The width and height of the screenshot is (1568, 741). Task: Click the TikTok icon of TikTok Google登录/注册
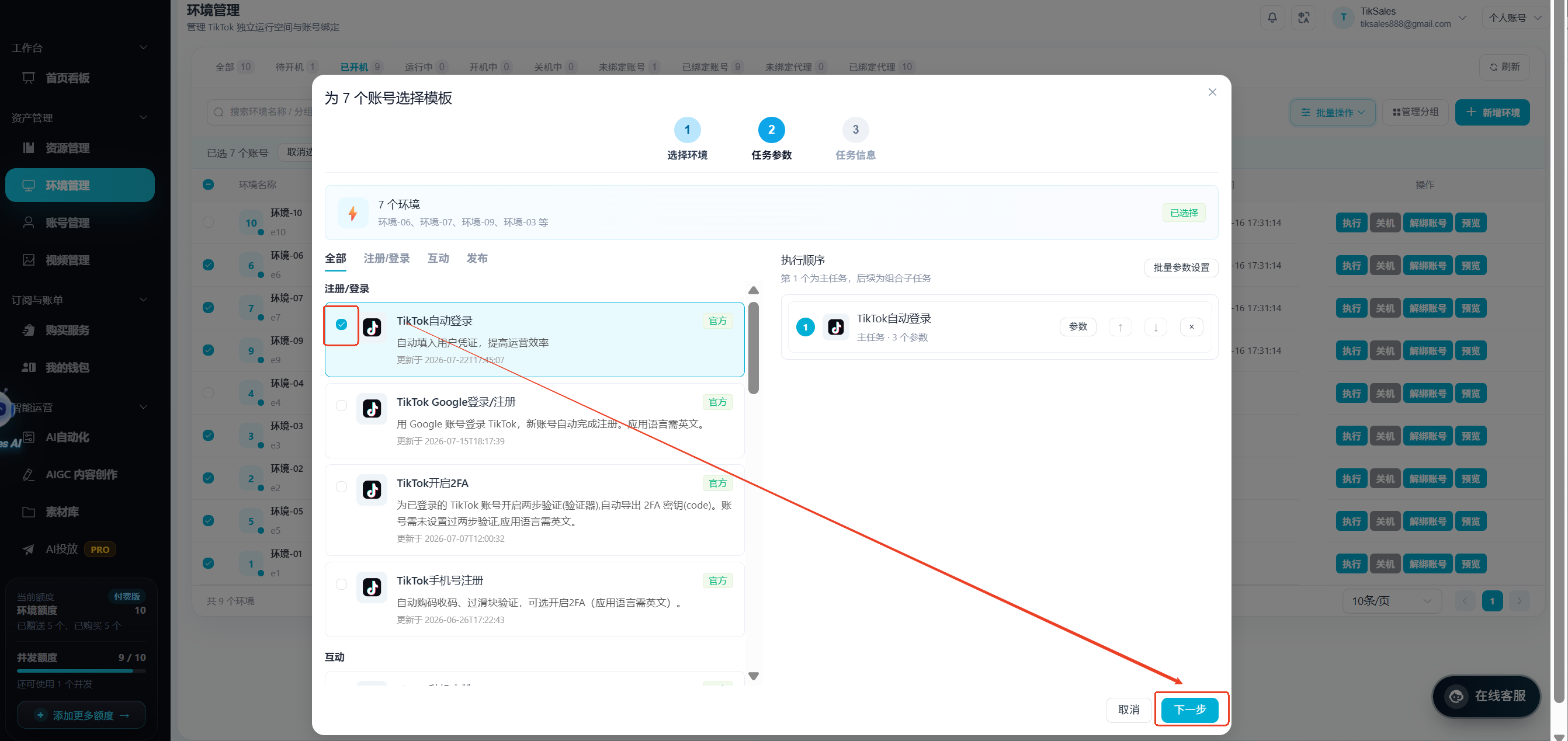click(x=372, y=409)
